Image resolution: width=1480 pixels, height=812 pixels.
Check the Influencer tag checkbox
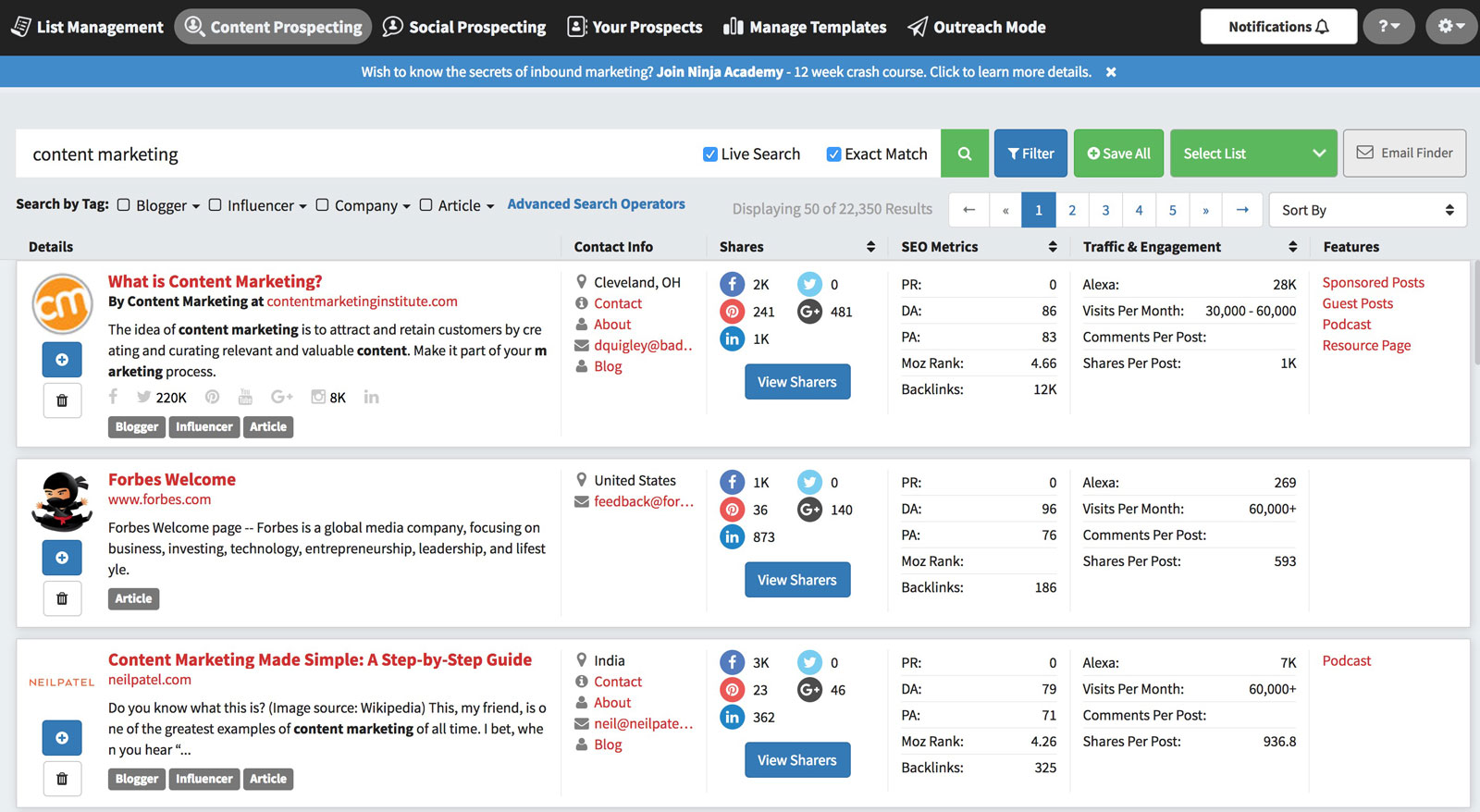coord(215,205)
